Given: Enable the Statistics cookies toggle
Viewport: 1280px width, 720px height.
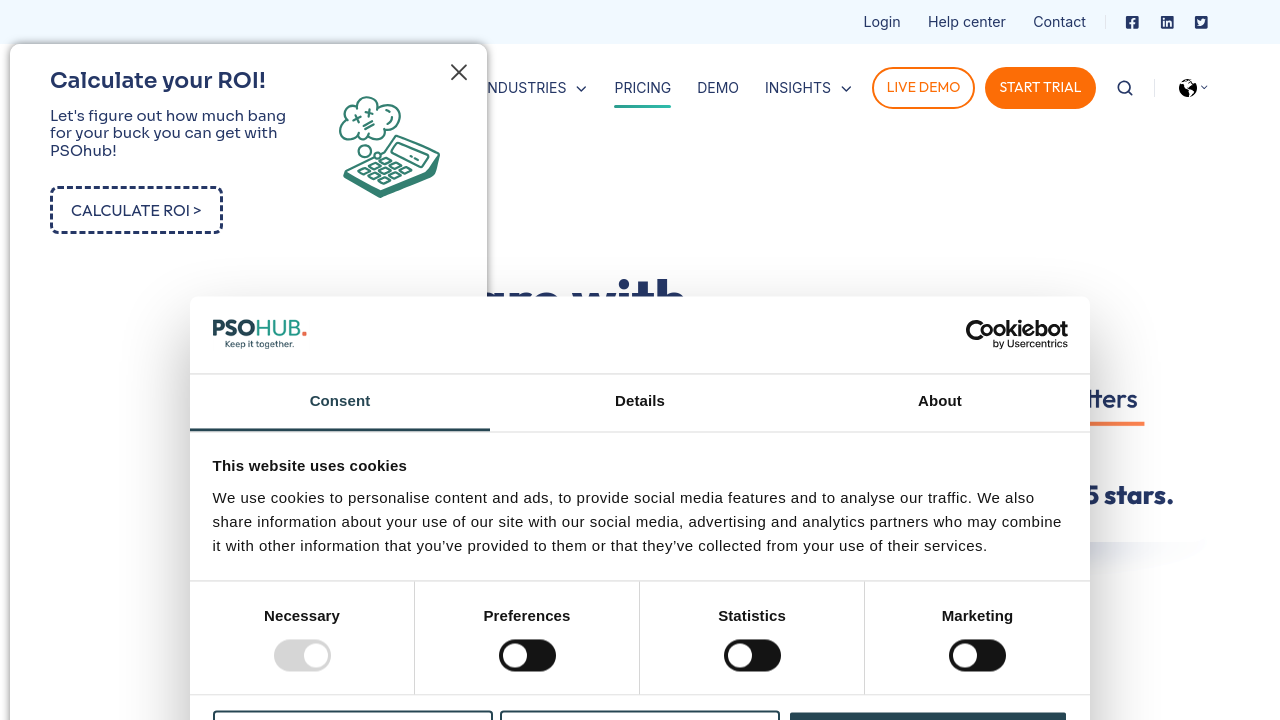Looking at the screenshot, I should [752, 656].
